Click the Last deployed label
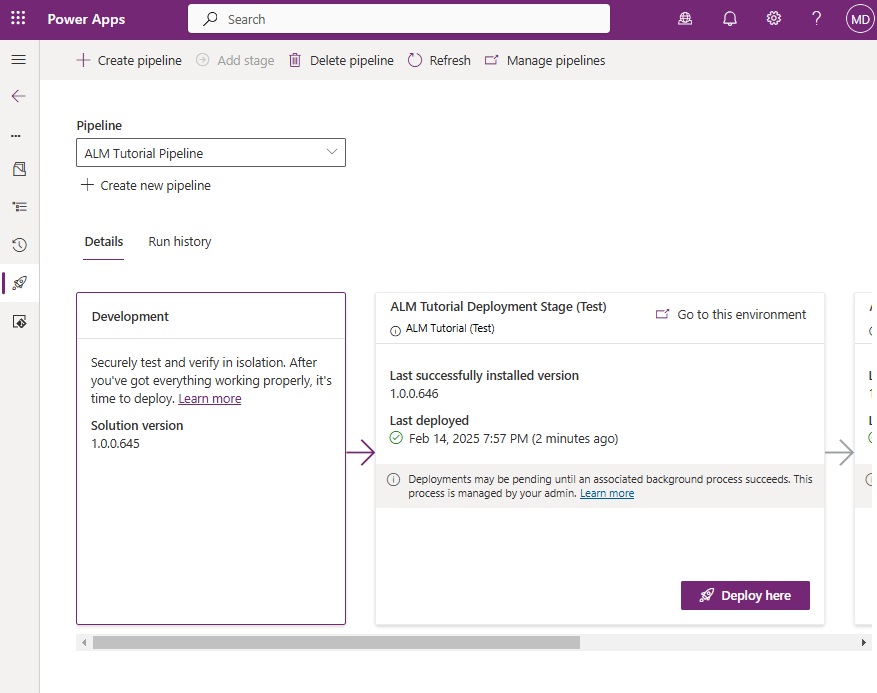This screenshot has height=693, width=877. (430, 421)
